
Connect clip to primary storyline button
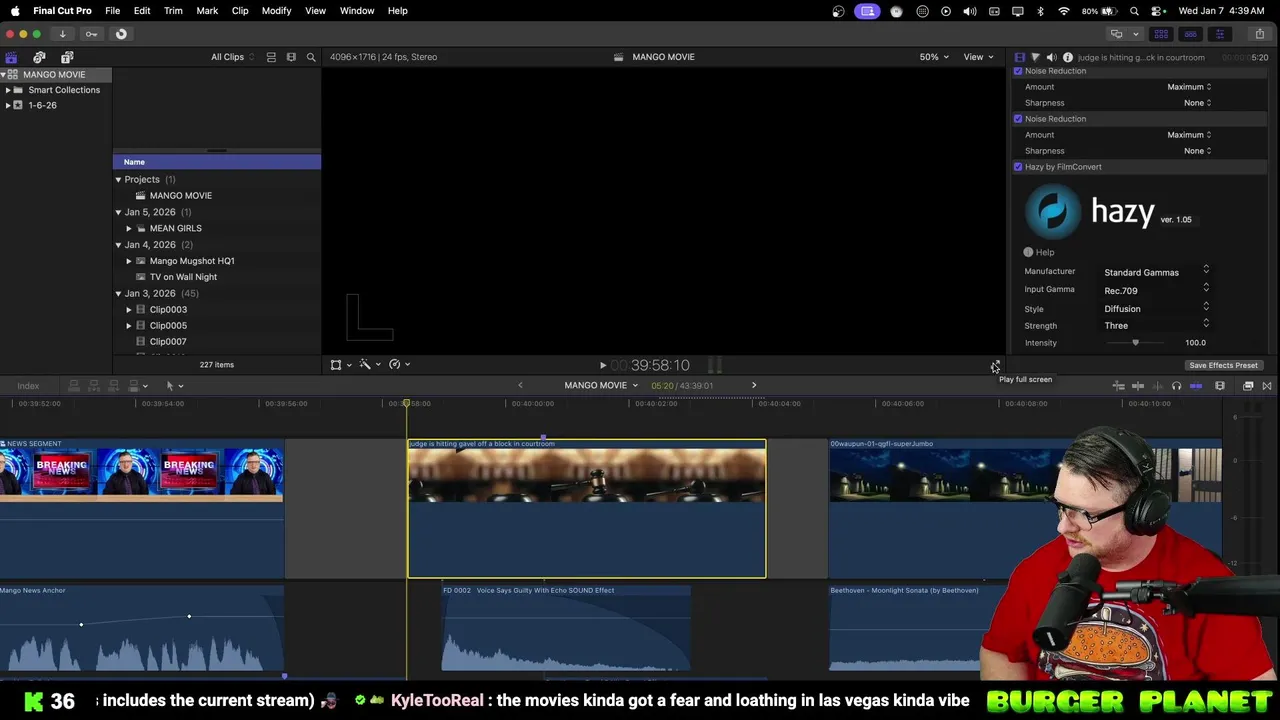coord(74,386)
